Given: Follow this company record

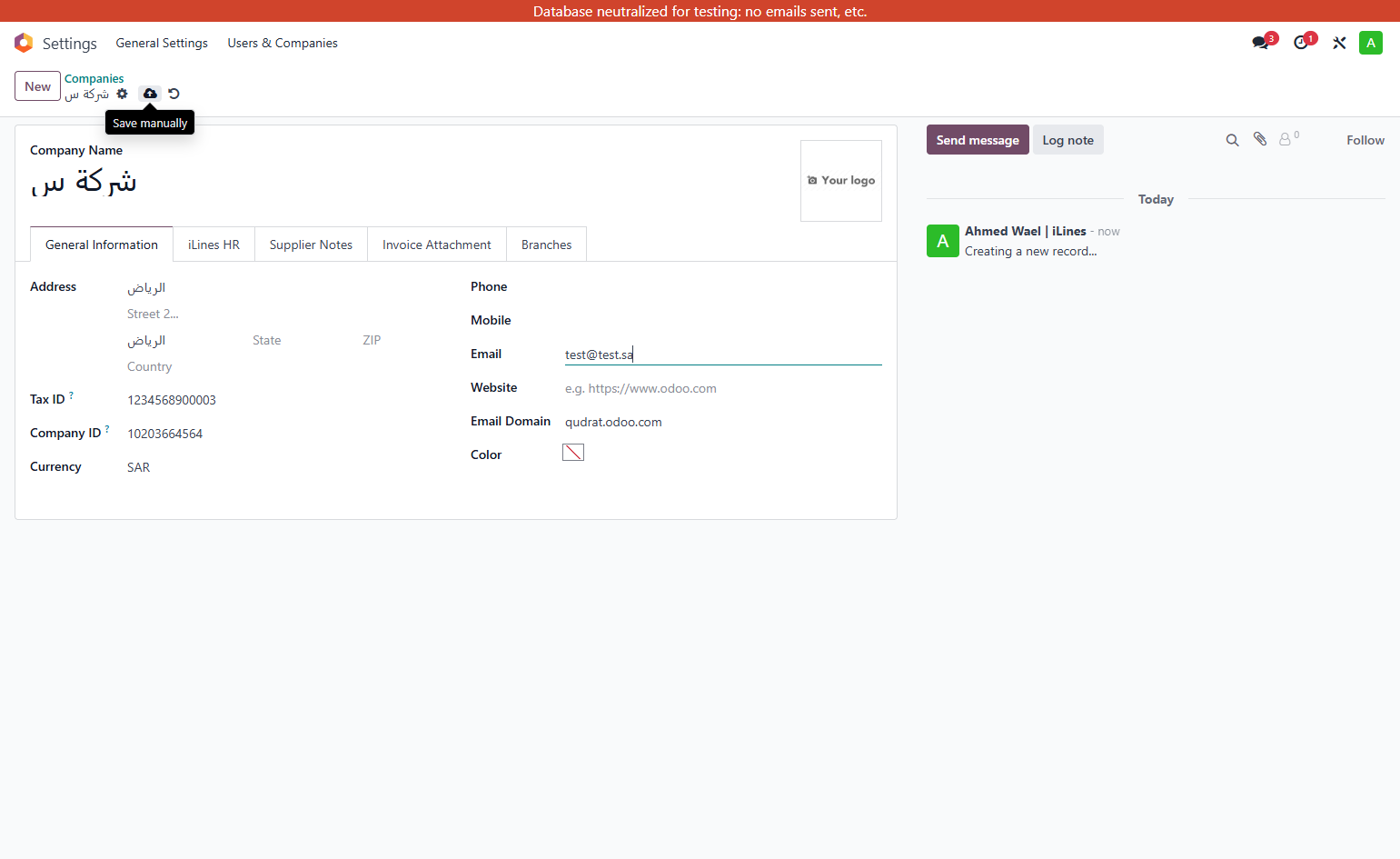Looking at the screenshot, I should point(1365,140).
